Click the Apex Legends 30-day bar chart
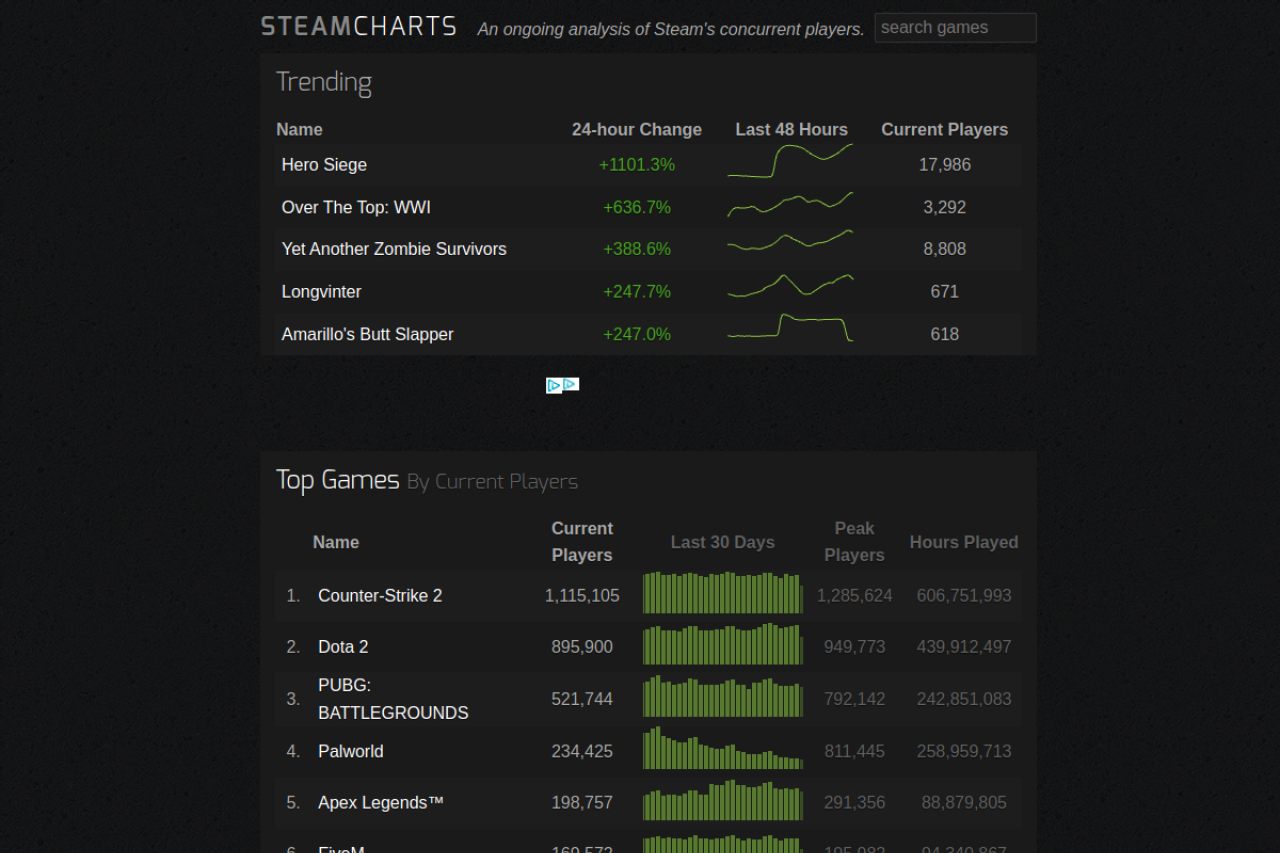 [x=723, y=800]
